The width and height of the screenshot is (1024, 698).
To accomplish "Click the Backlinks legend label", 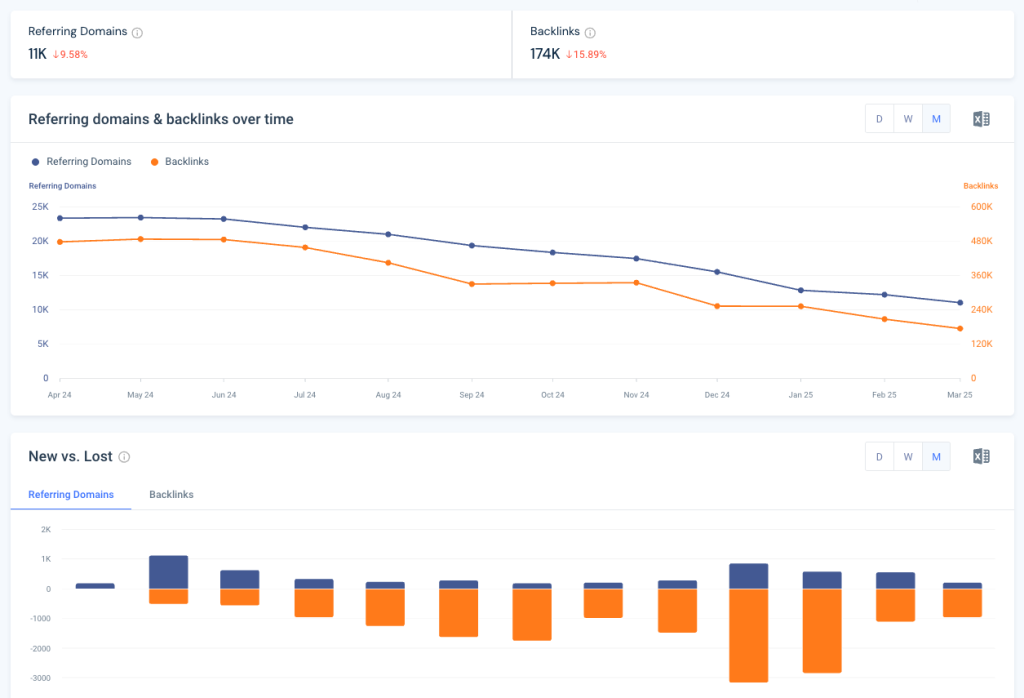I will click(x=179, y=161).
